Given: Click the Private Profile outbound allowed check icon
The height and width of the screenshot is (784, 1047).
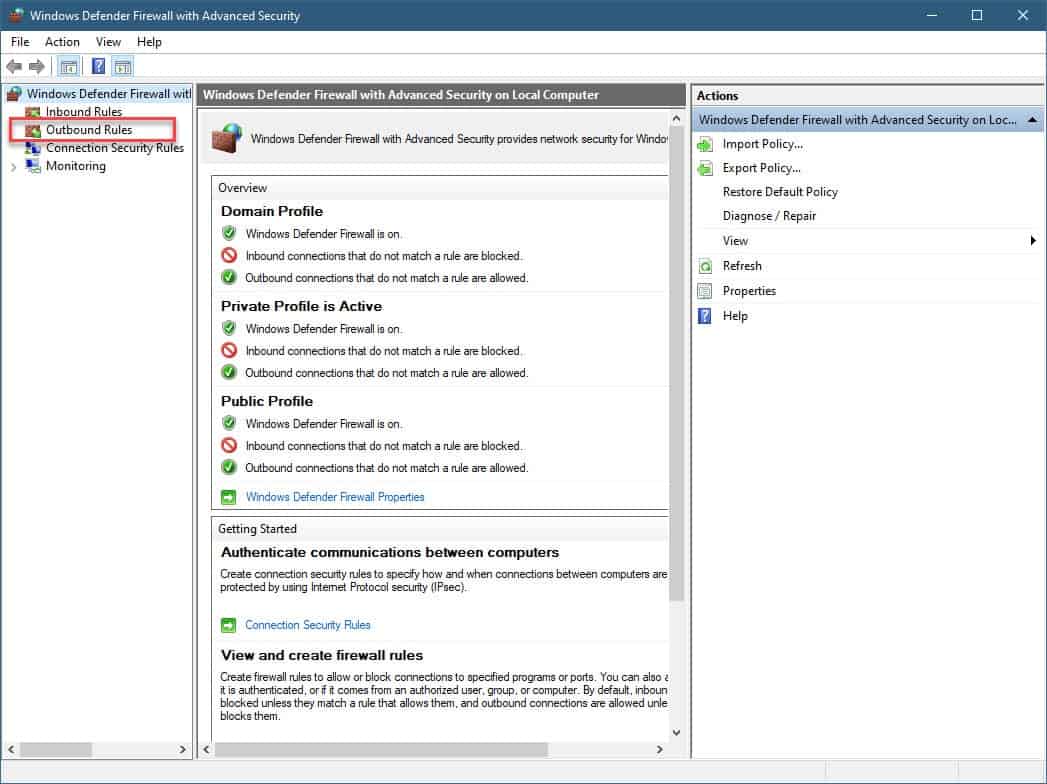Looking at the screenshot, I should pos(229,373).
